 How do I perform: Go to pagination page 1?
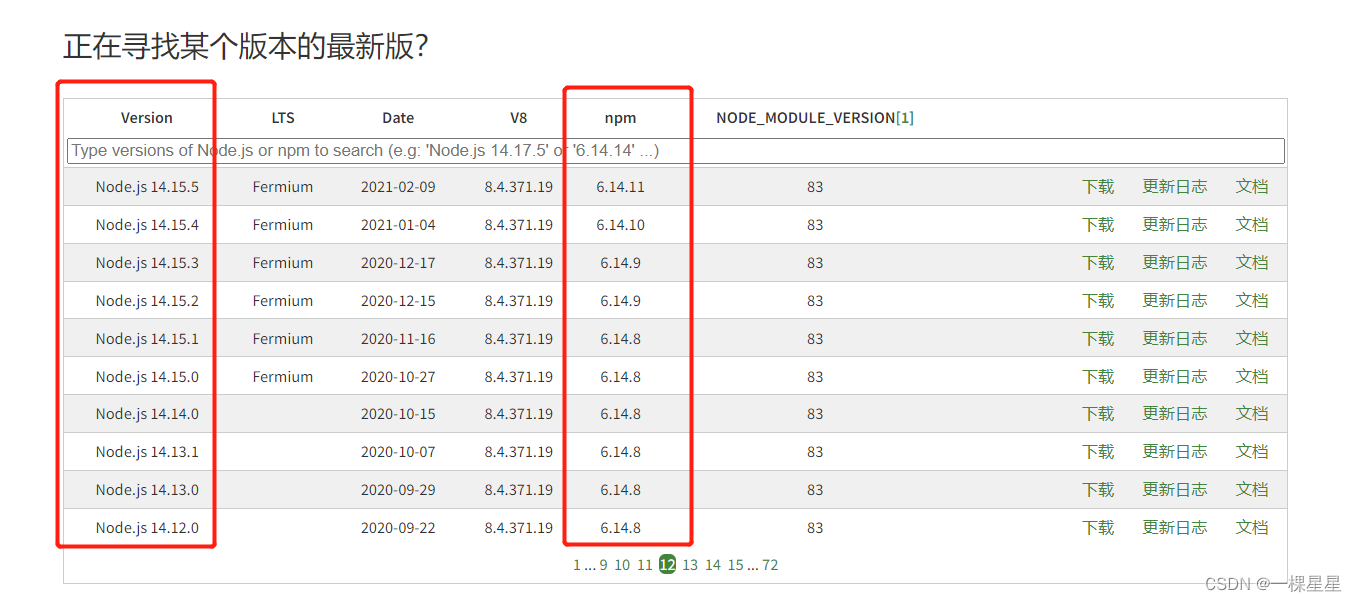(577, 565)
